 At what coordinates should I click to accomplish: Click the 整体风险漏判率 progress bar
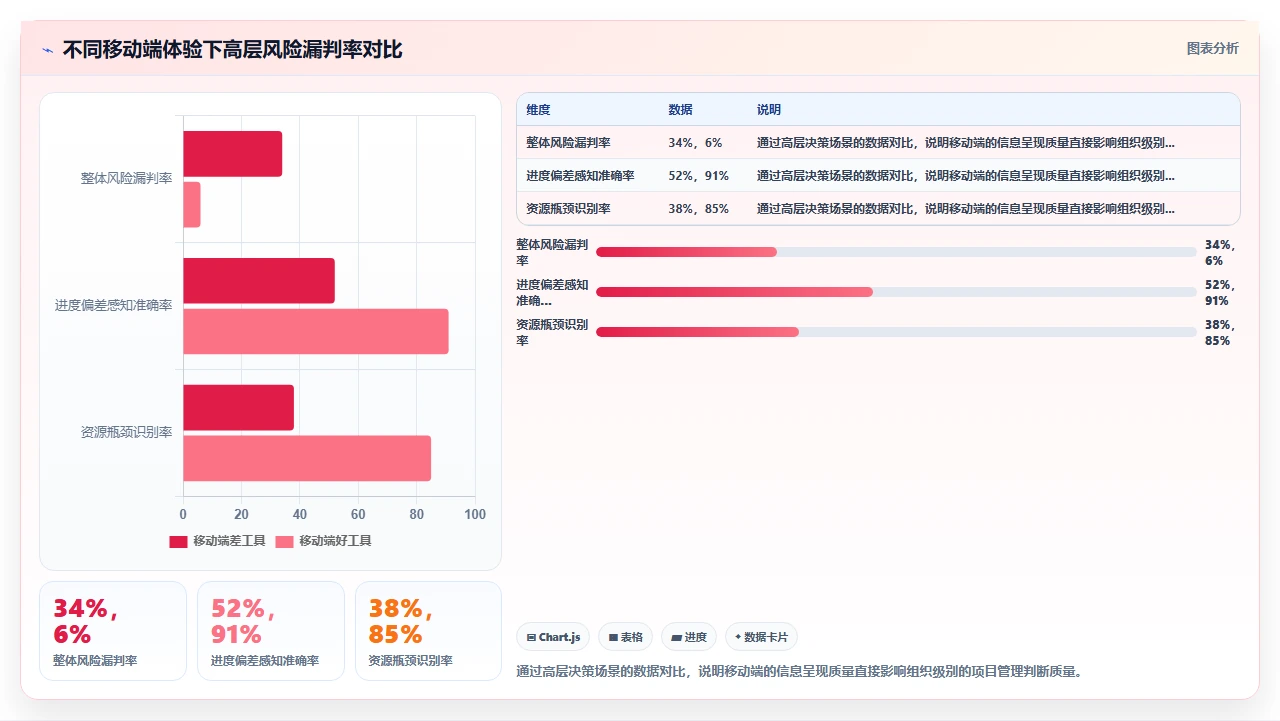click(896, 252)
